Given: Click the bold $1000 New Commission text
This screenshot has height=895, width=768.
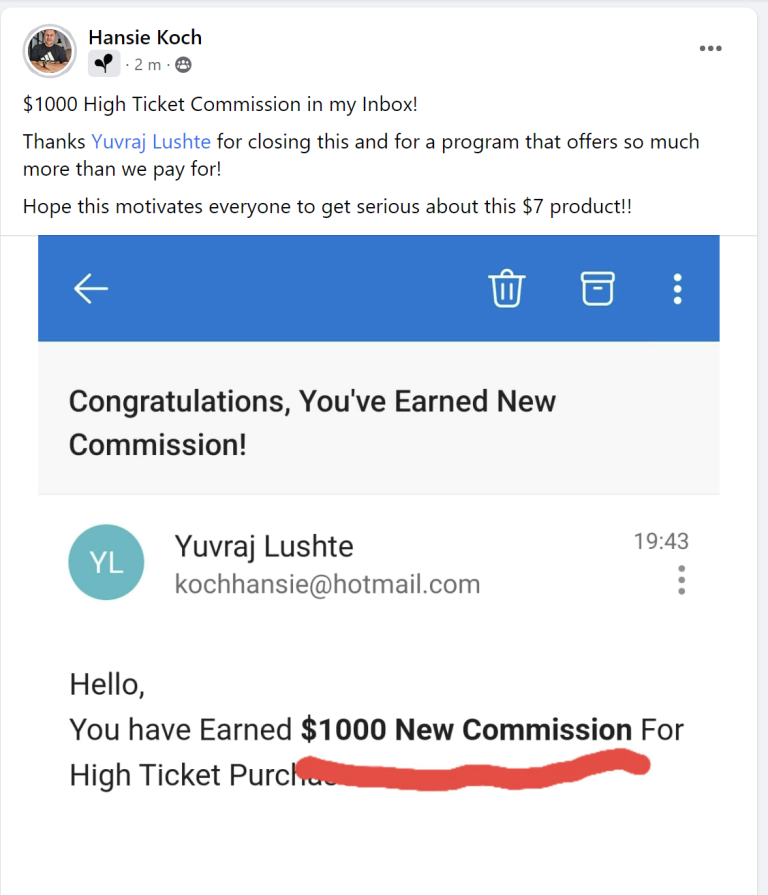Looking at the screenshot, I should (x=466, y=730).
